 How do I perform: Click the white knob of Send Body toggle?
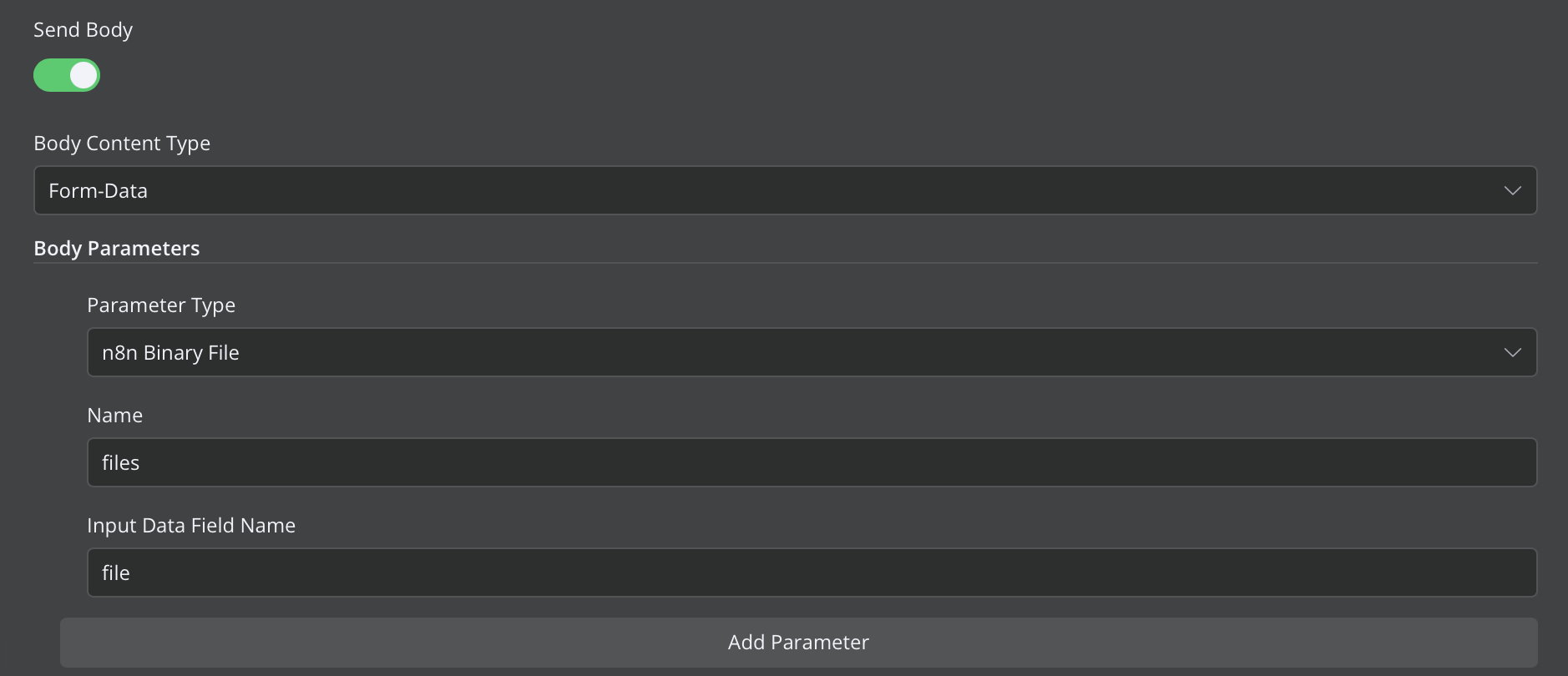(83, 75)
